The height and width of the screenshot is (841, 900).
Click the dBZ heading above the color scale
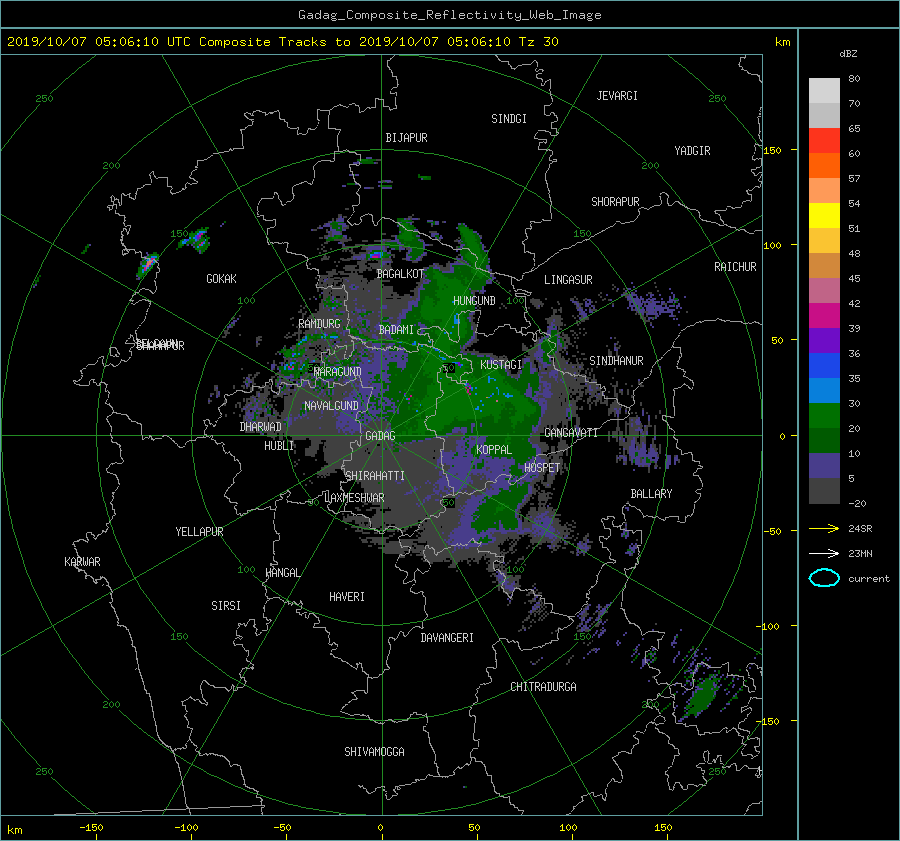[848, 54]
